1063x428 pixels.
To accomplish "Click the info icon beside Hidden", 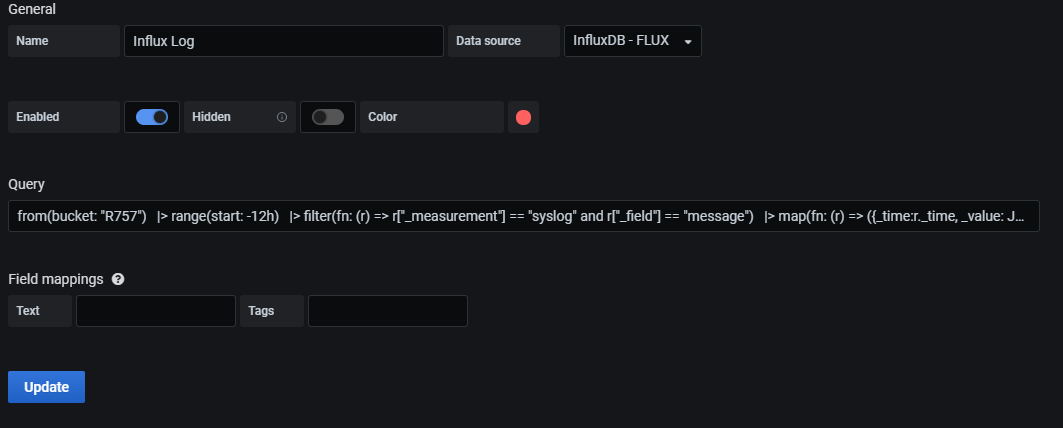I will click(x=282, y=117).
